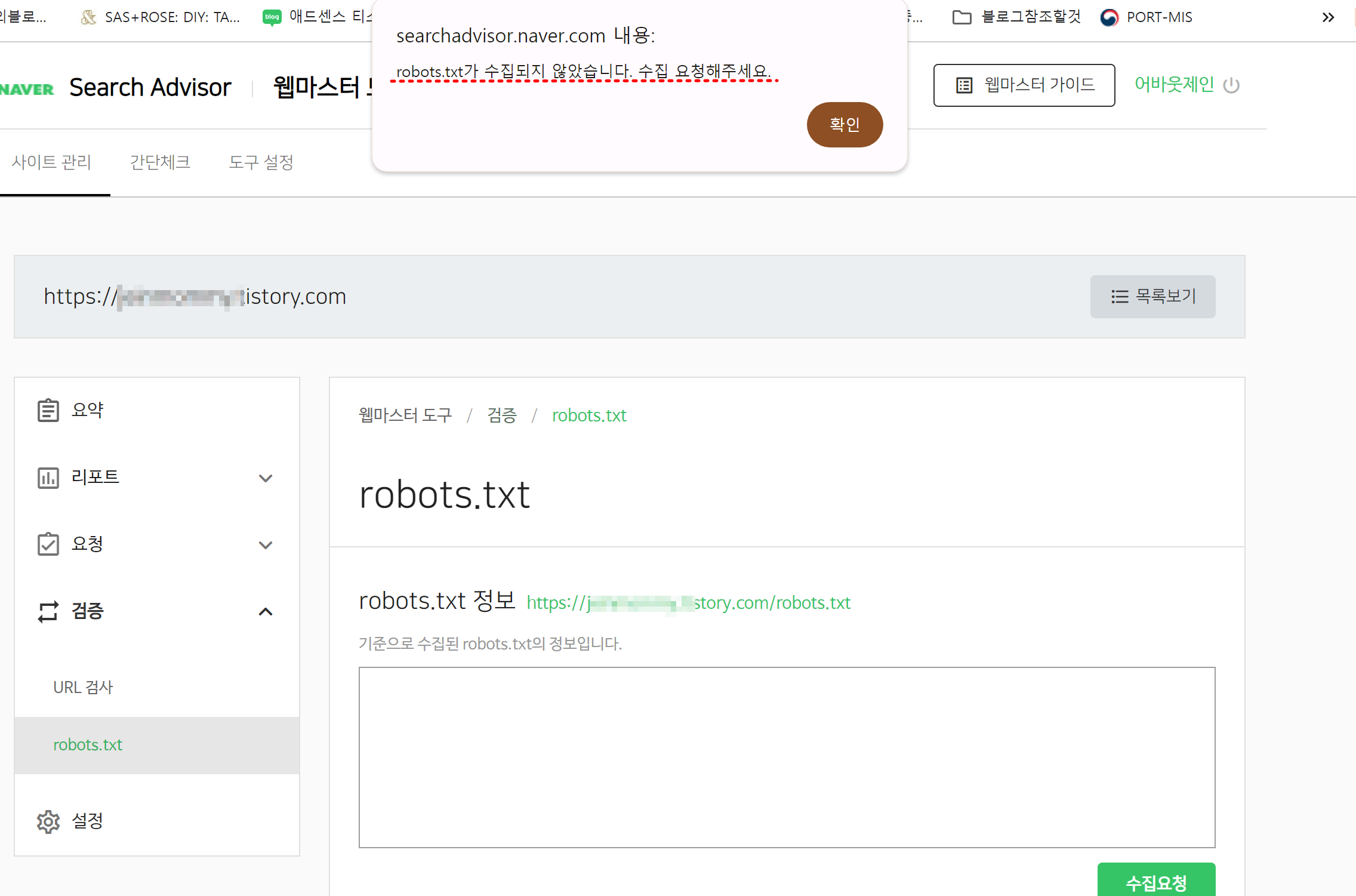Viewport: 1356px width, 896px height.
Task: Click the 리포트 bar chart icon
Action: click(x=48, y=478)
